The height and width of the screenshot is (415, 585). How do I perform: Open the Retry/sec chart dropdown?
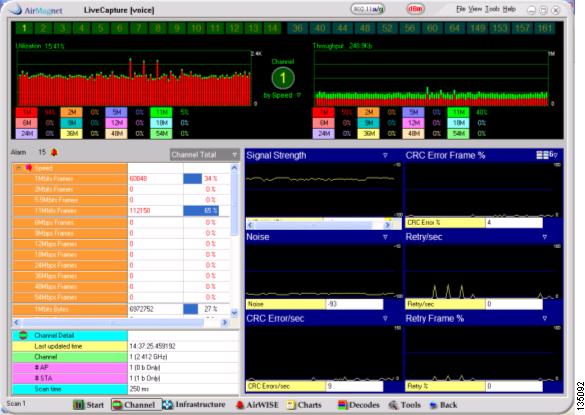coord(545,237)
